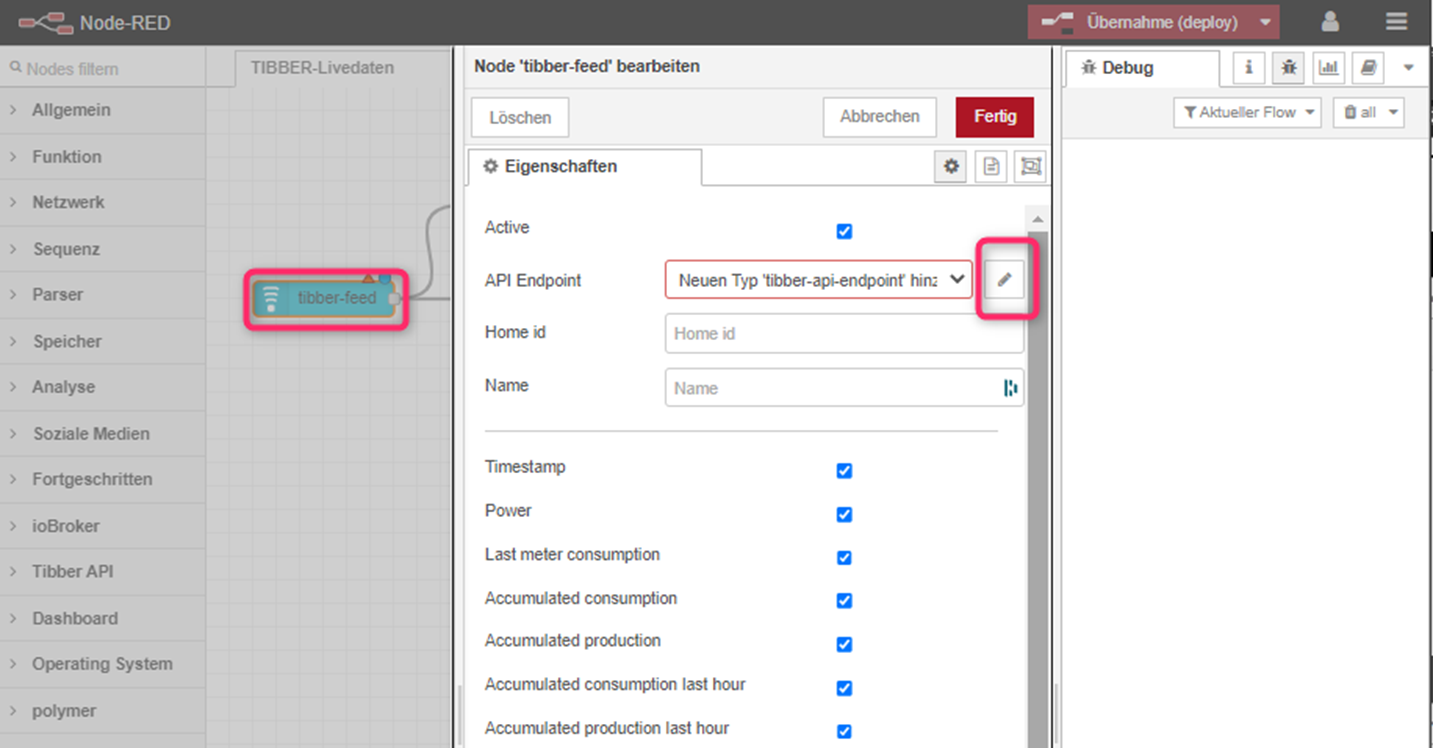Select the Eigenschaften tab
The width and height of the screenshot is (1433, 748).
click(584, 167)
